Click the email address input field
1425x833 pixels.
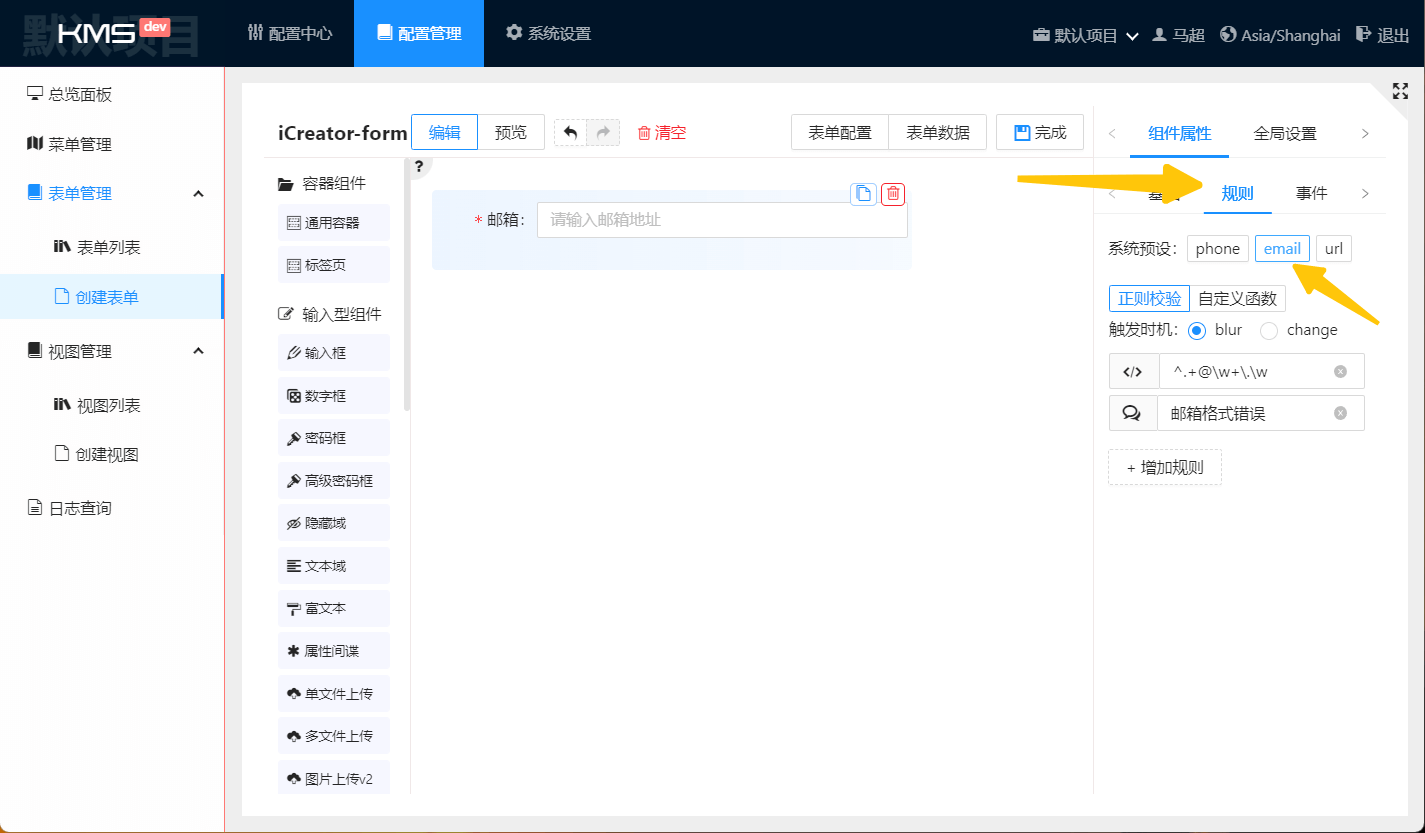[721, 220]
